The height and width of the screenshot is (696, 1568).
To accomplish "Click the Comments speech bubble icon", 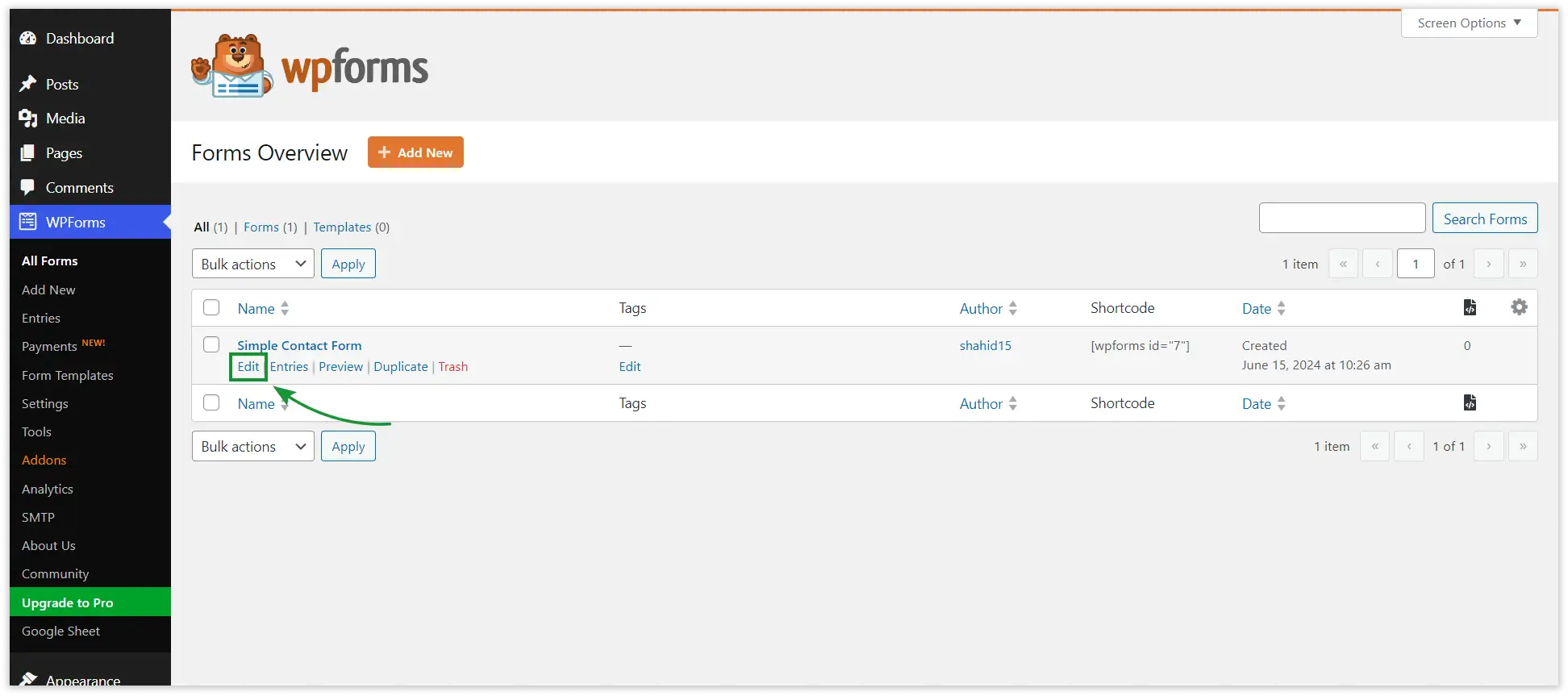I will pyautogui.click(x=28, y=187).
